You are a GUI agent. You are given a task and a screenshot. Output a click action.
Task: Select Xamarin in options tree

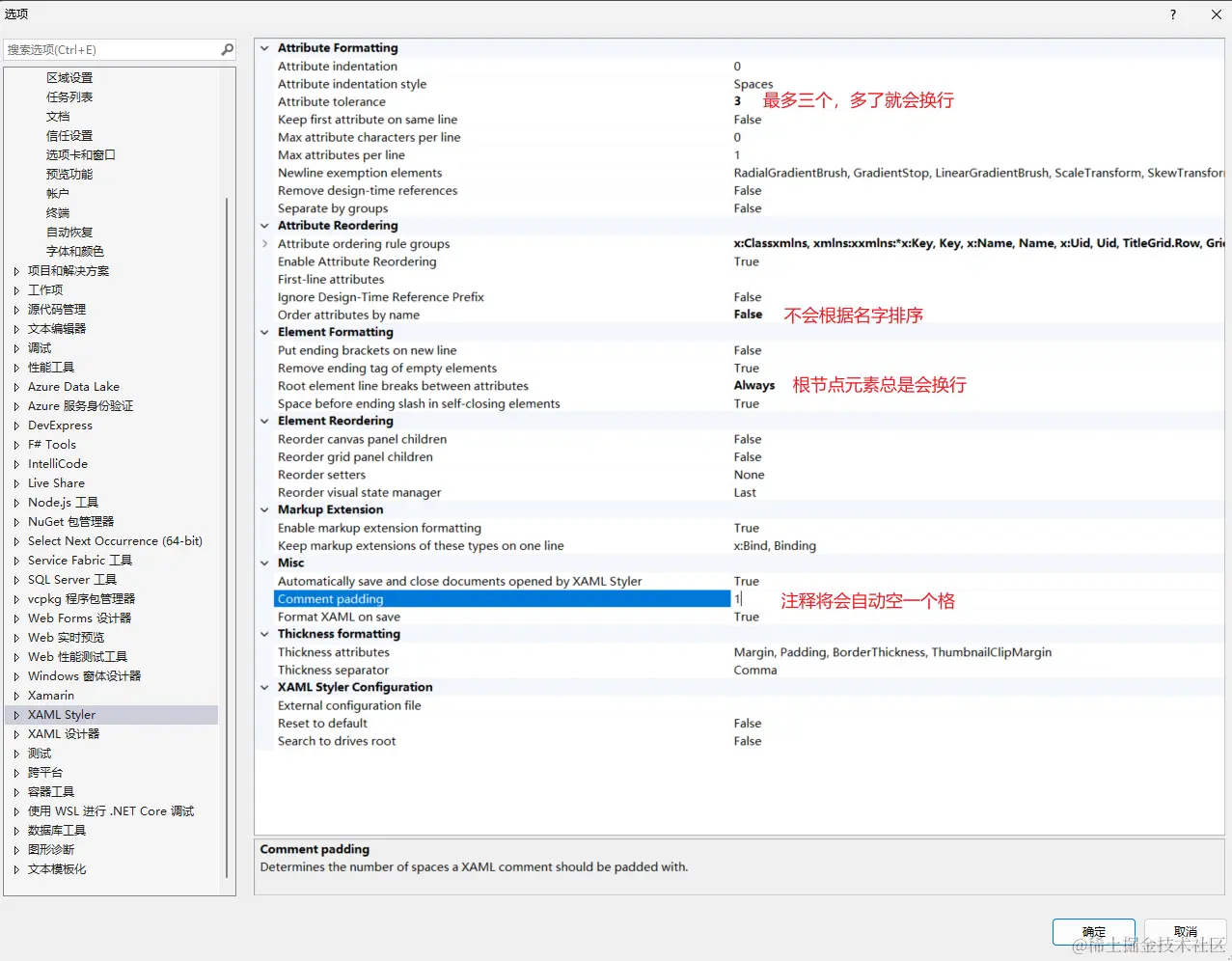tap(51, 696)
